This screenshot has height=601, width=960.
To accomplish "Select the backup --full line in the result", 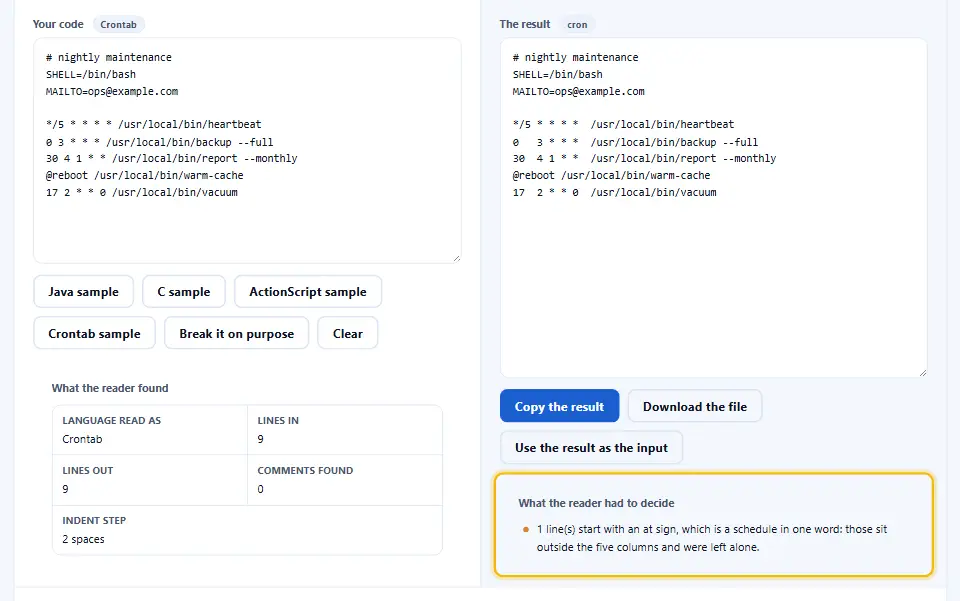I will click(636, 142).
